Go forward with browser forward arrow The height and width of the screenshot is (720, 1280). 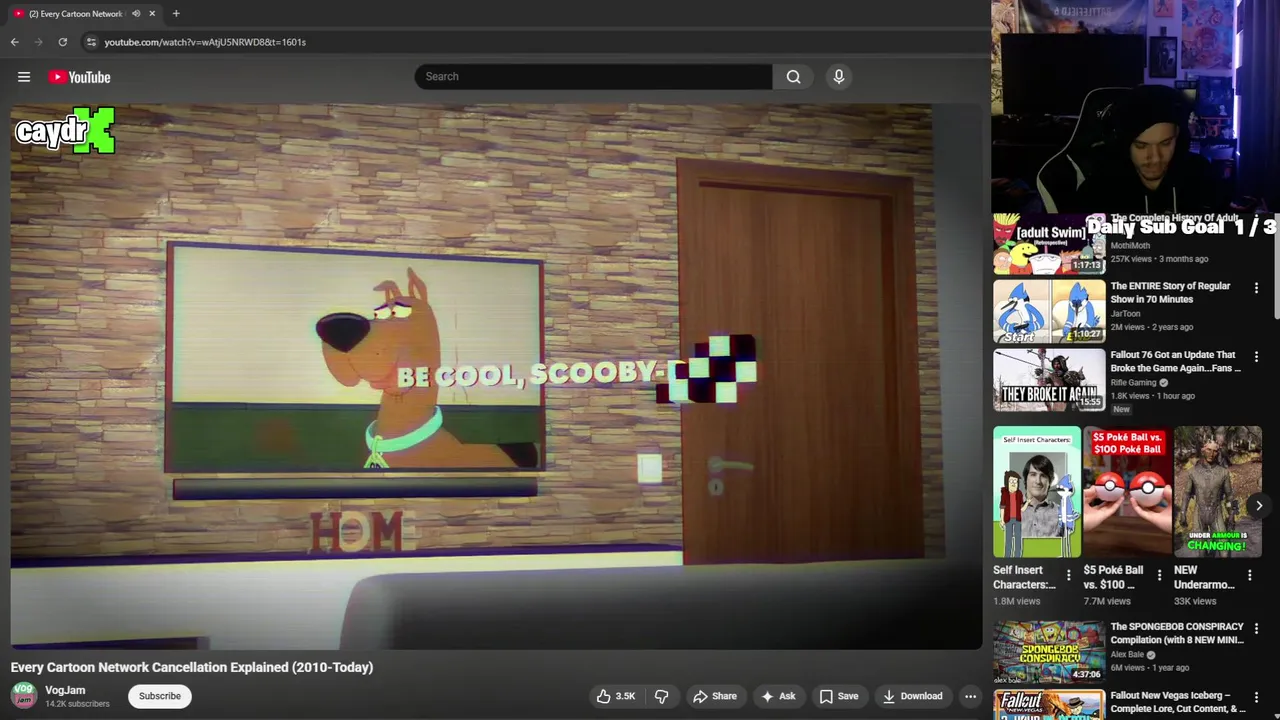tap(39, 42)
